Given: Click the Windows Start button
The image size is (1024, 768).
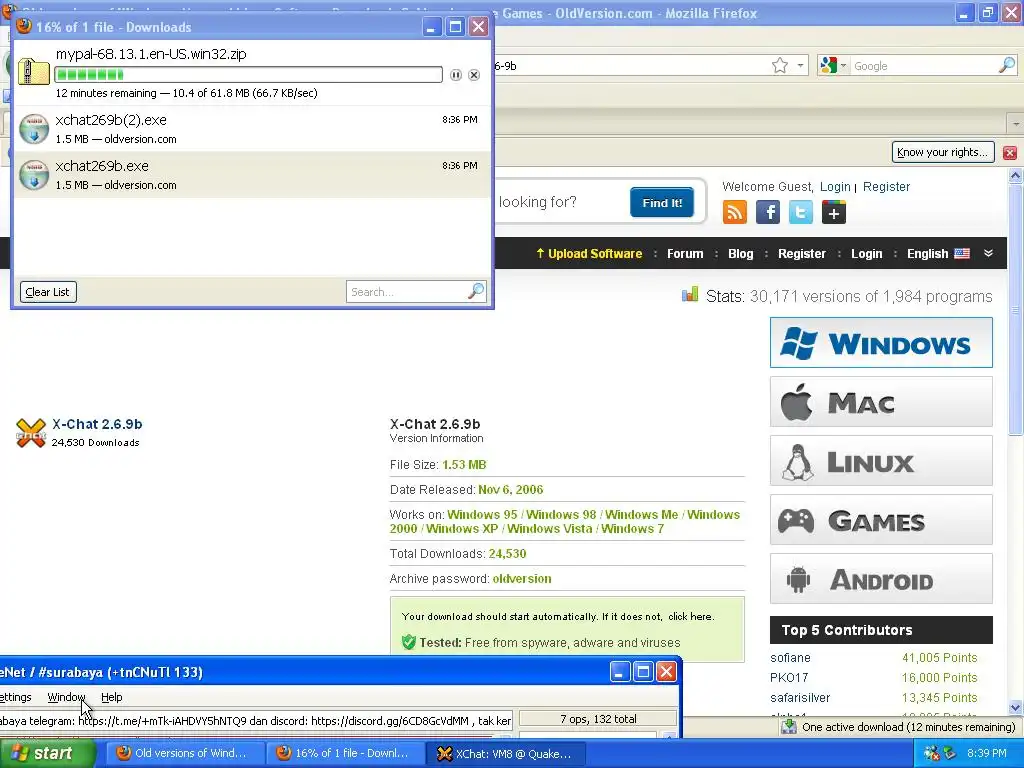Looking at the screenshot, I should tap(48, 753).
